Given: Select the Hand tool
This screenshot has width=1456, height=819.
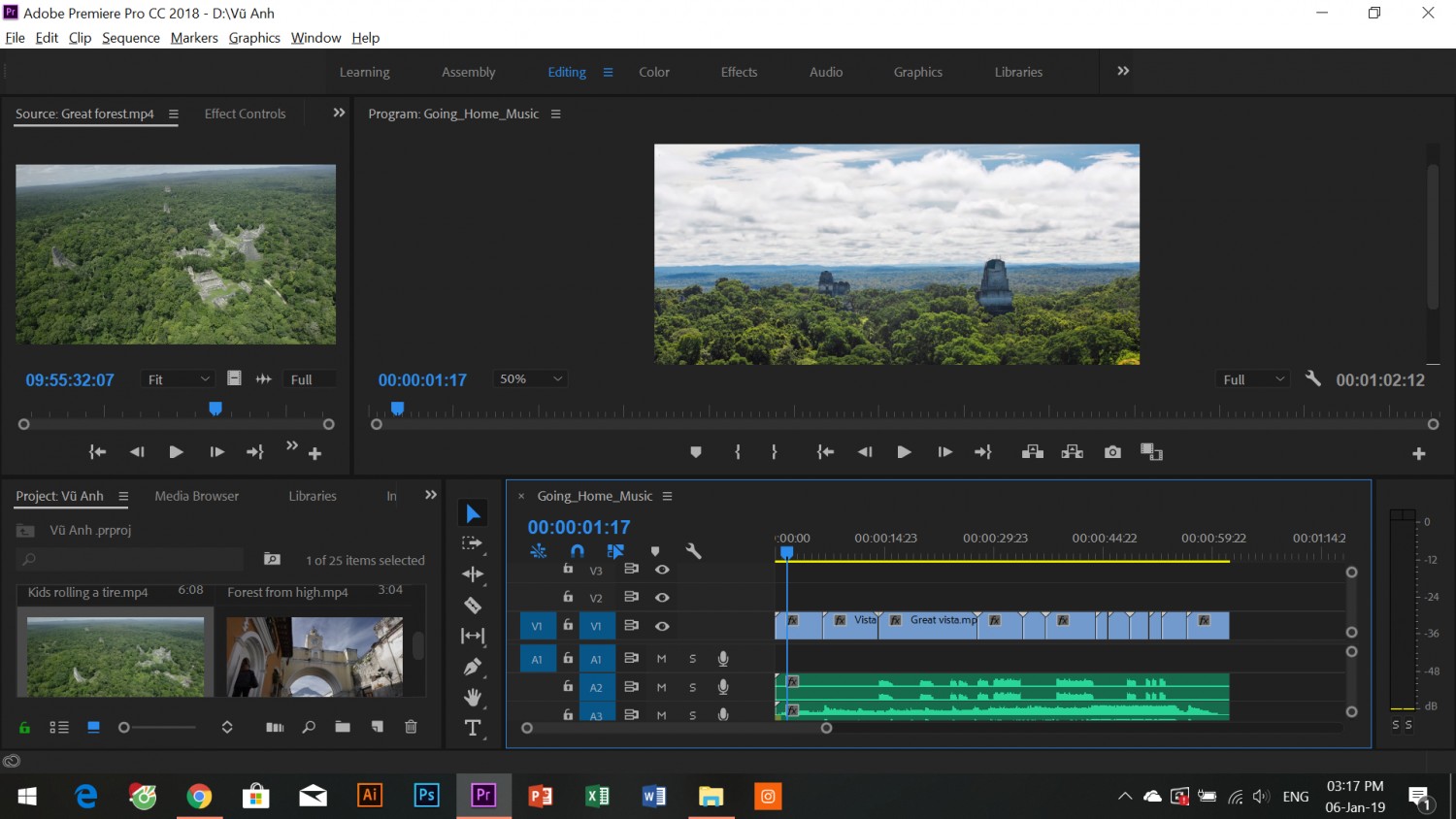Looking at the screenshot, I should click(x=473, y=697).
